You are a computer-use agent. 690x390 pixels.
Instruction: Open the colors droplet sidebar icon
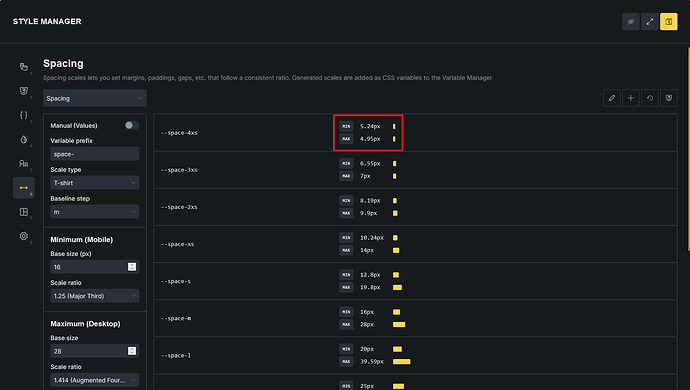coord(24,140)
